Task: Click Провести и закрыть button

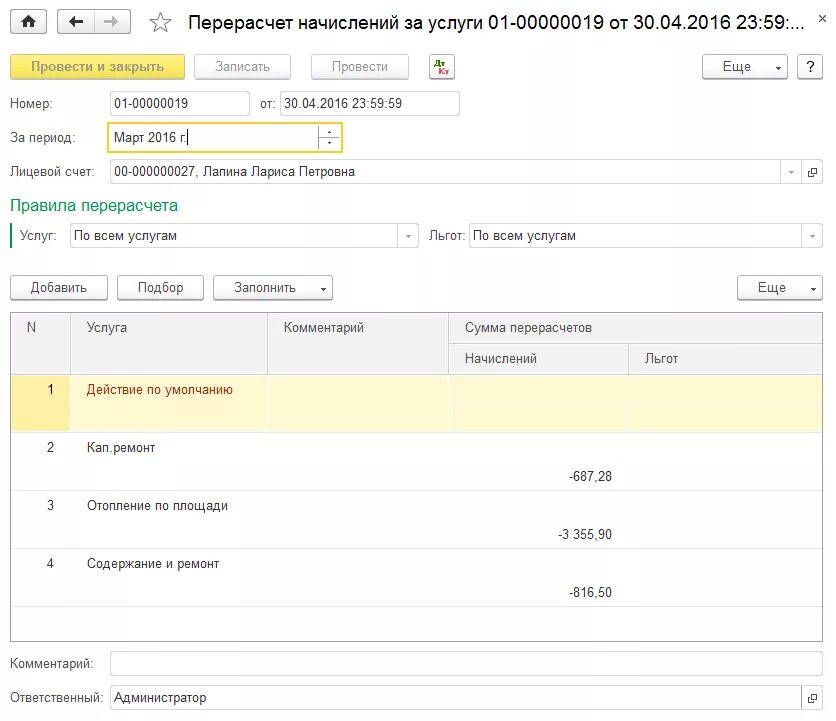Action: [97, 67]
